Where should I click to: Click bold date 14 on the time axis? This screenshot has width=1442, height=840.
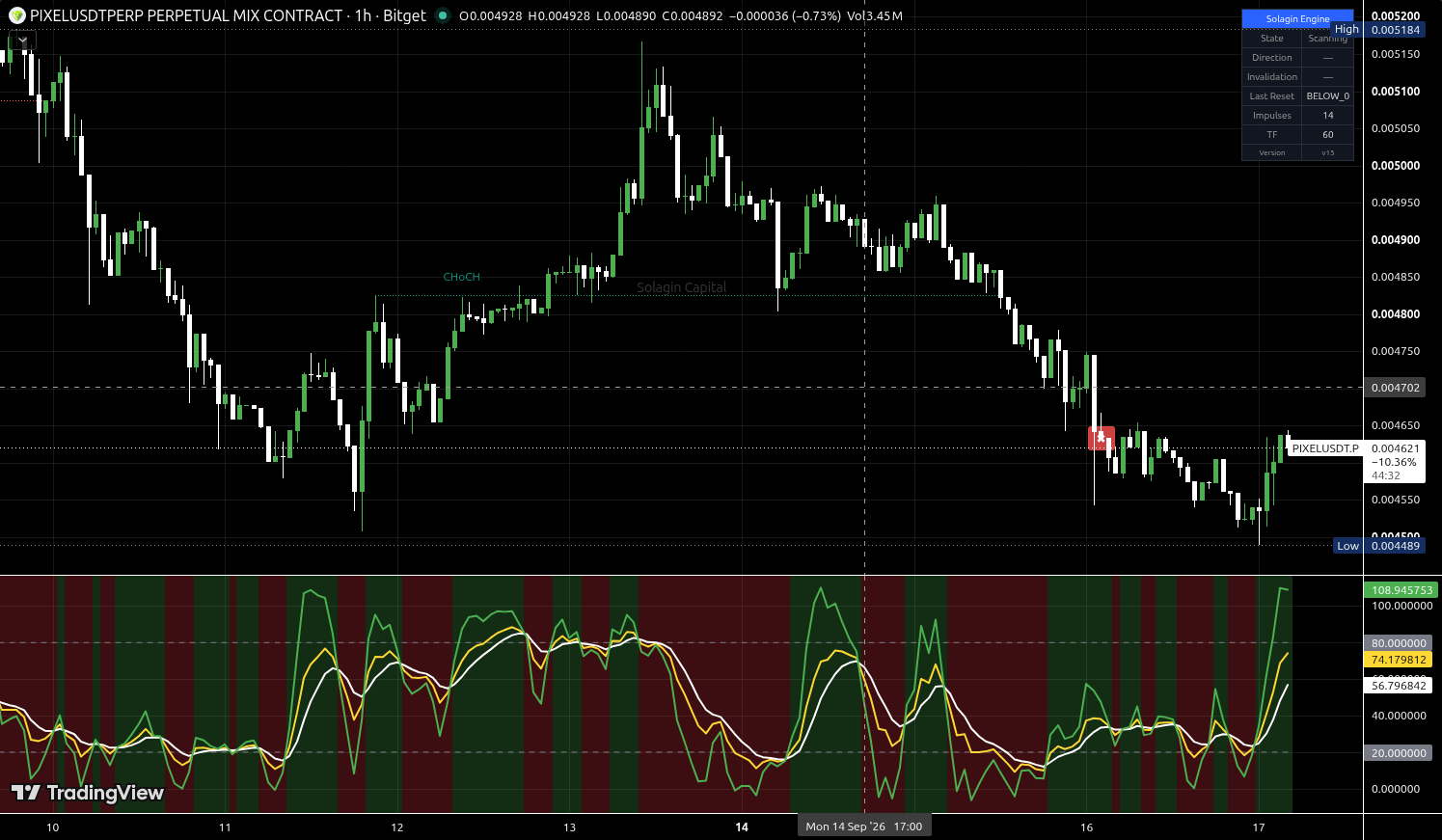click(x=742, y=827)
